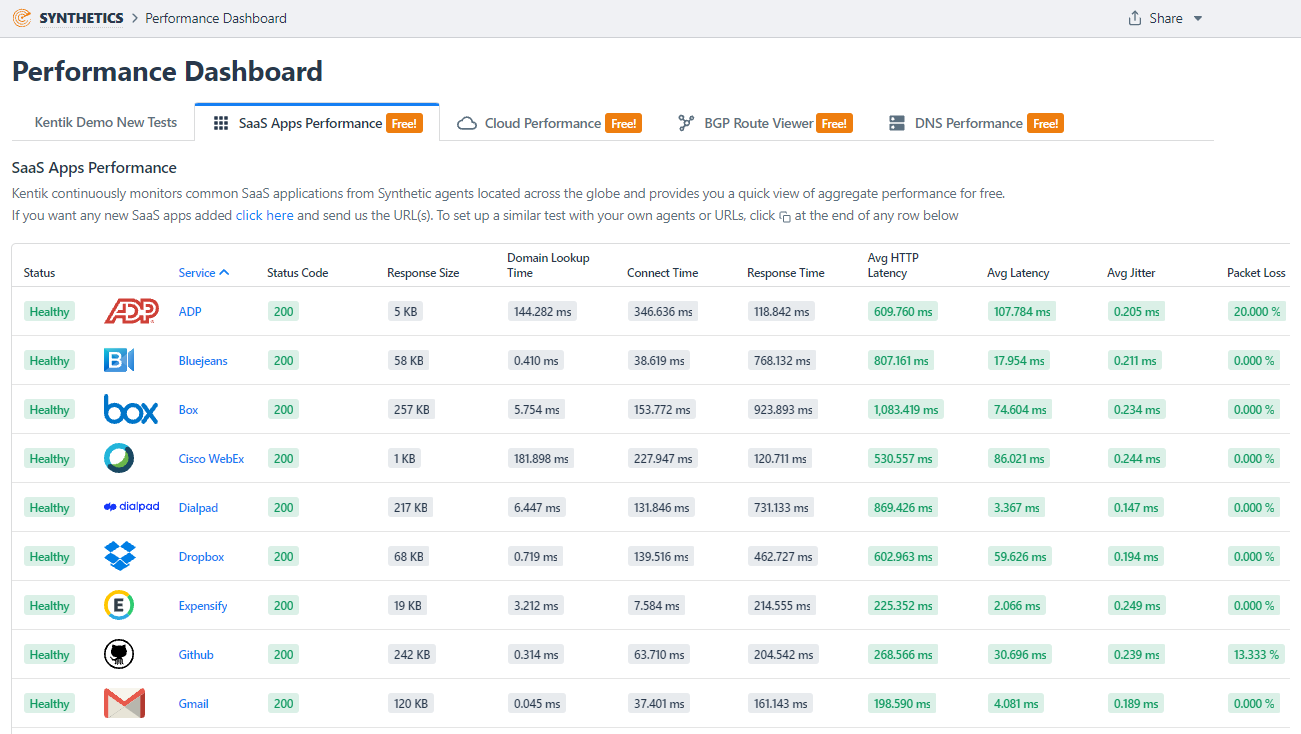Image resolution: width=1301 pixels, height=734 pixels.
Task: Open the Cloud Performance tab
Action: pyautogui.click(x=549, y=123)
